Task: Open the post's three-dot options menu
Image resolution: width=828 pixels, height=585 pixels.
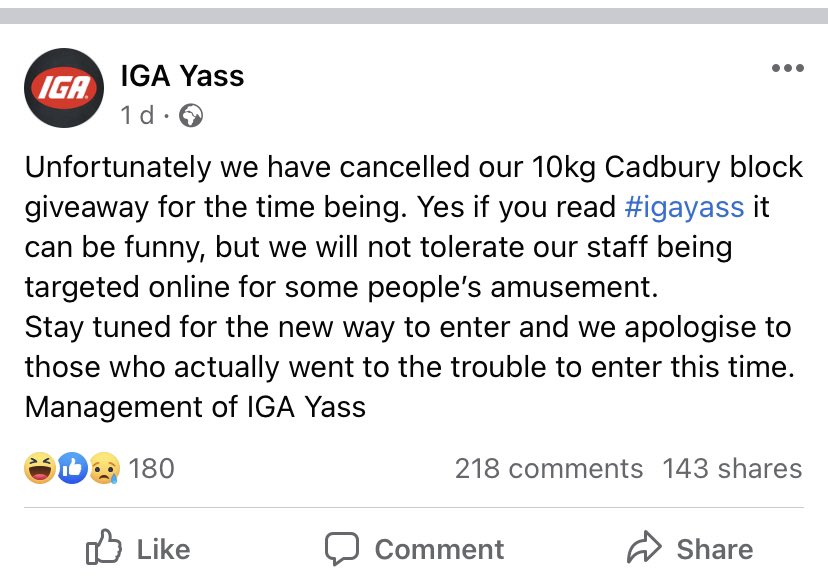Action: 787,69
